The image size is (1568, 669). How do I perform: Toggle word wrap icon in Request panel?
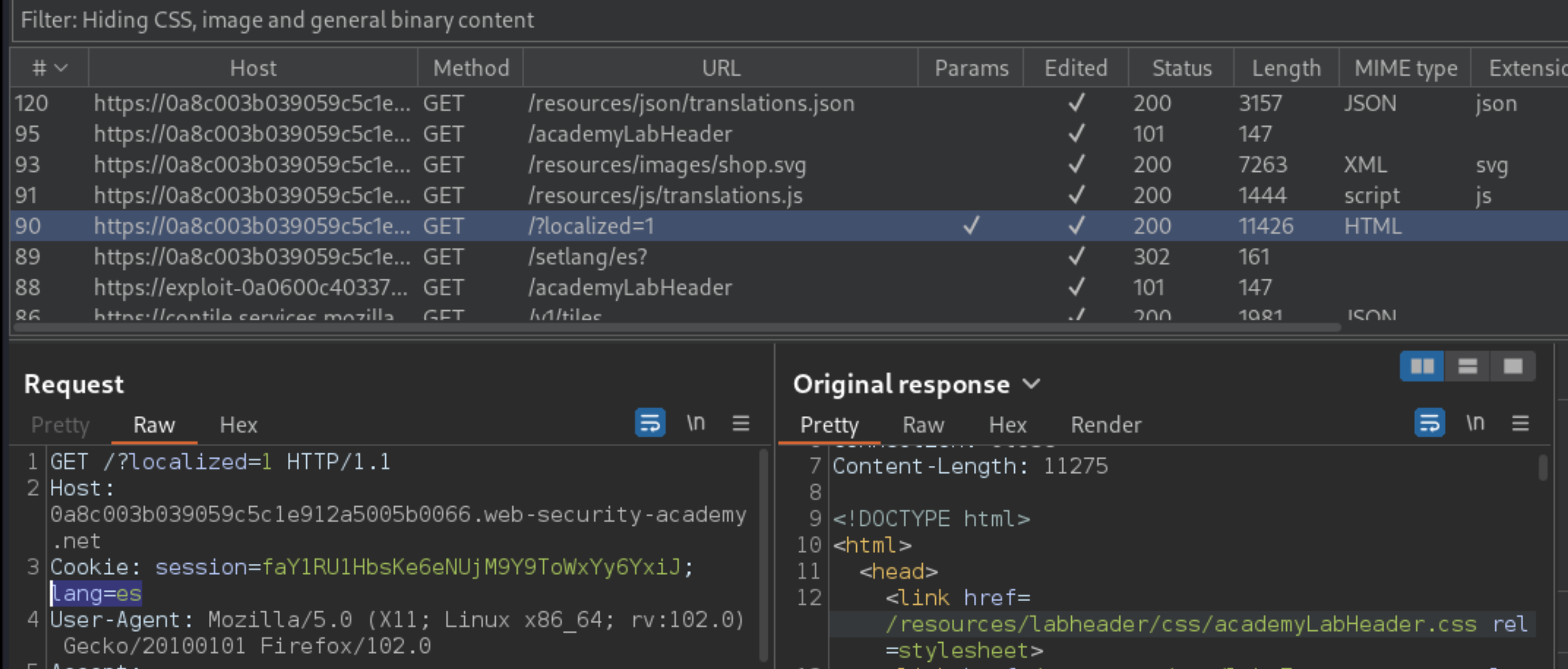click(x=650, y=423)
